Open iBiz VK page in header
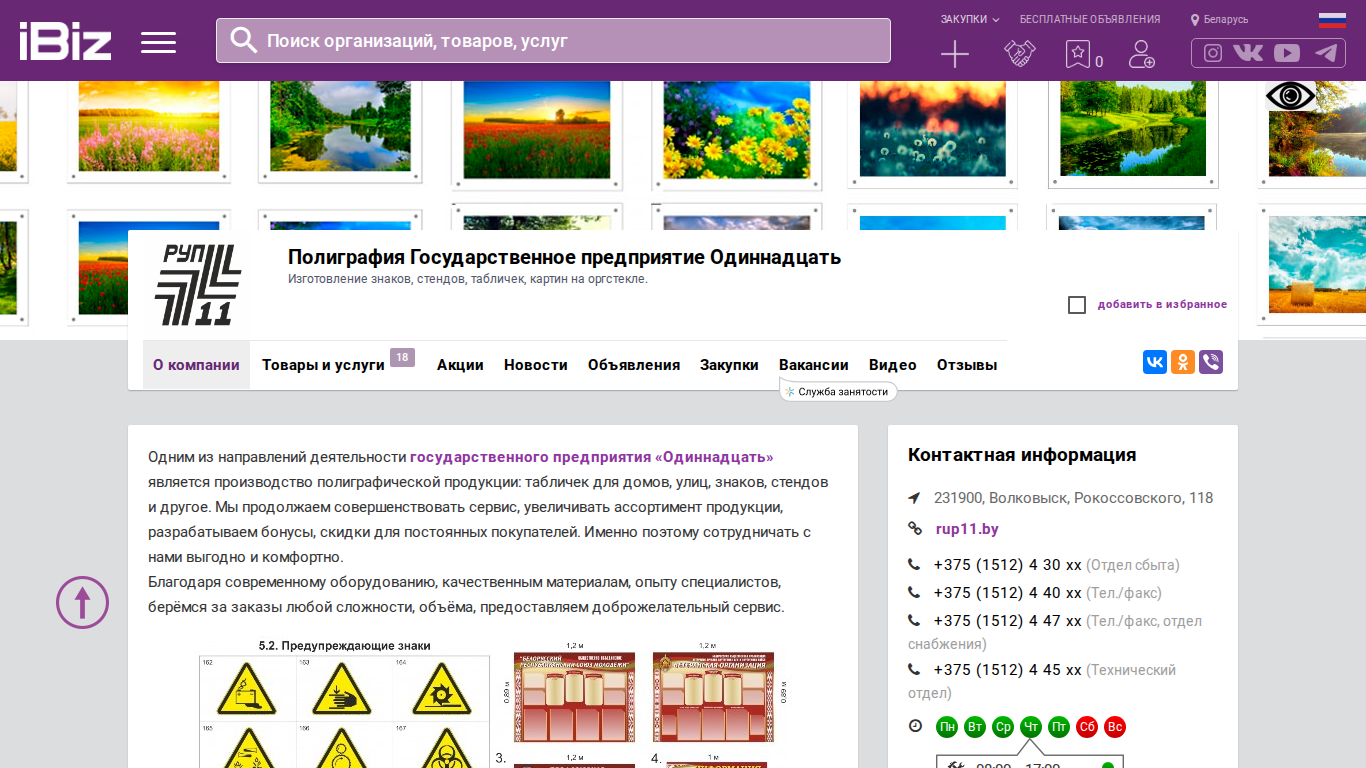 (x=1248, y=53)
